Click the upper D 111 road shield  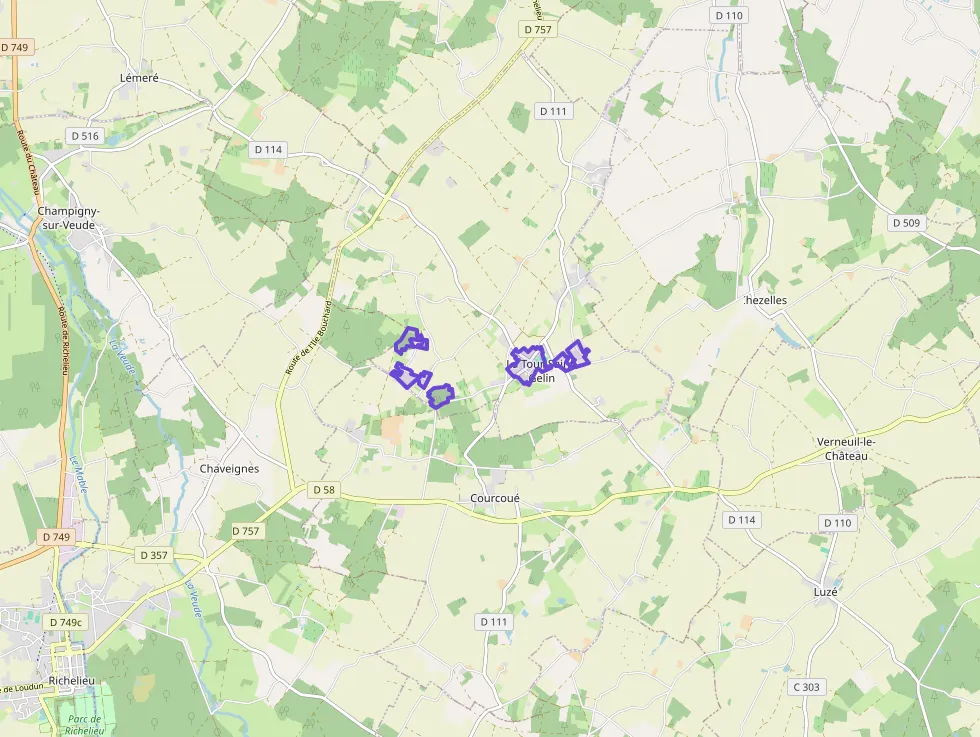pyautogui.click(x=553, y=111)
